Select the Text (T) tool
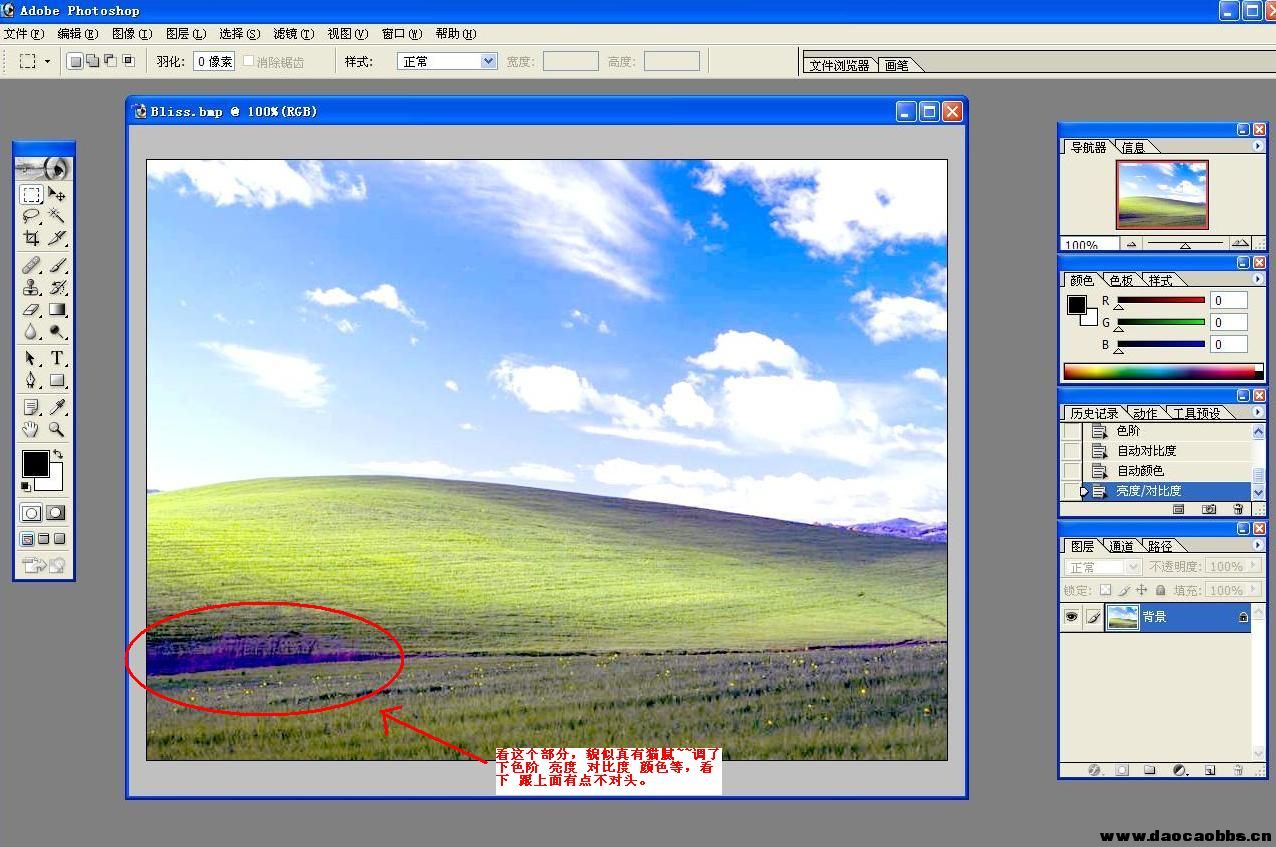The height and width of the screenshot is (847, 1276). tap(57, 358)
